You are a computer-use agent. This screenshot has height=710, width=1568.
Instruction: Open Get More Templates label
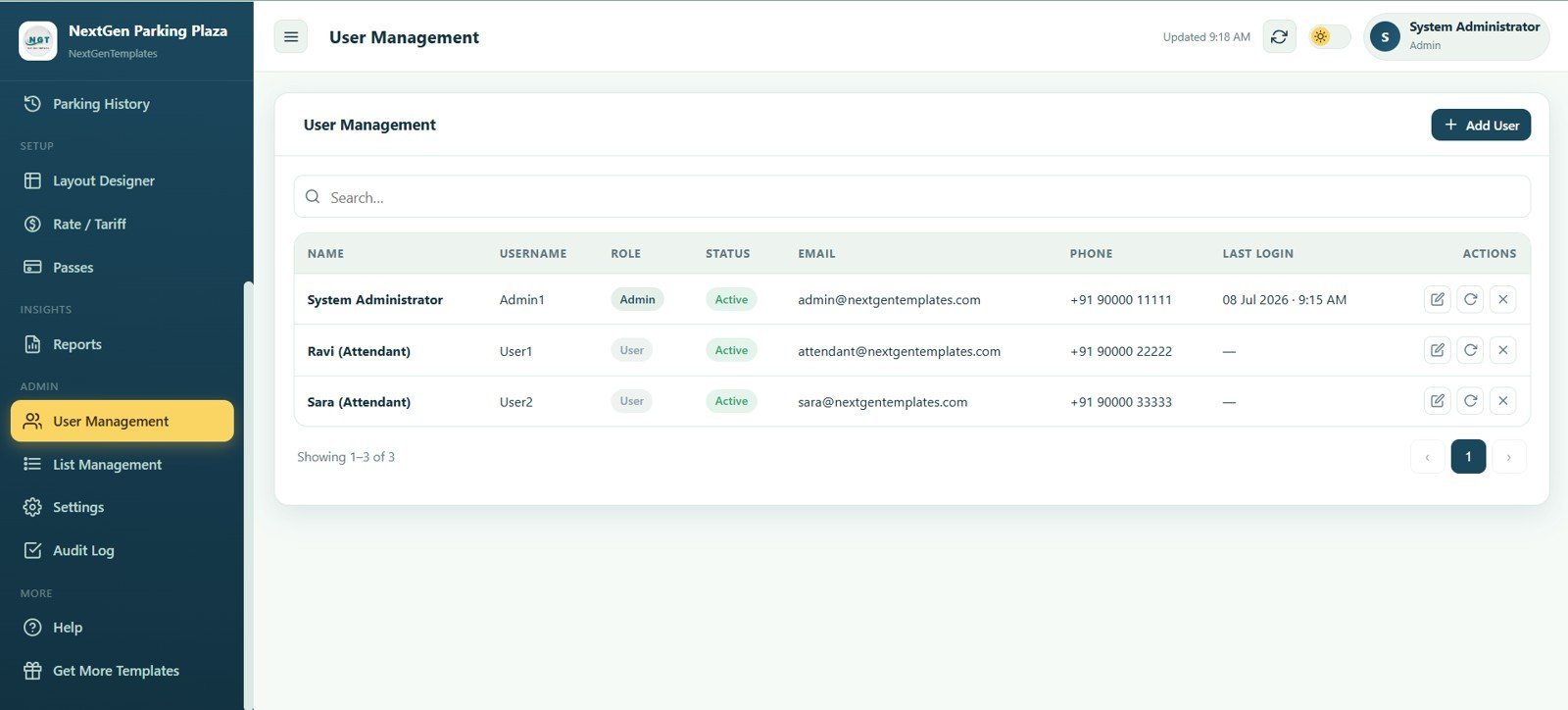point(116,671)
